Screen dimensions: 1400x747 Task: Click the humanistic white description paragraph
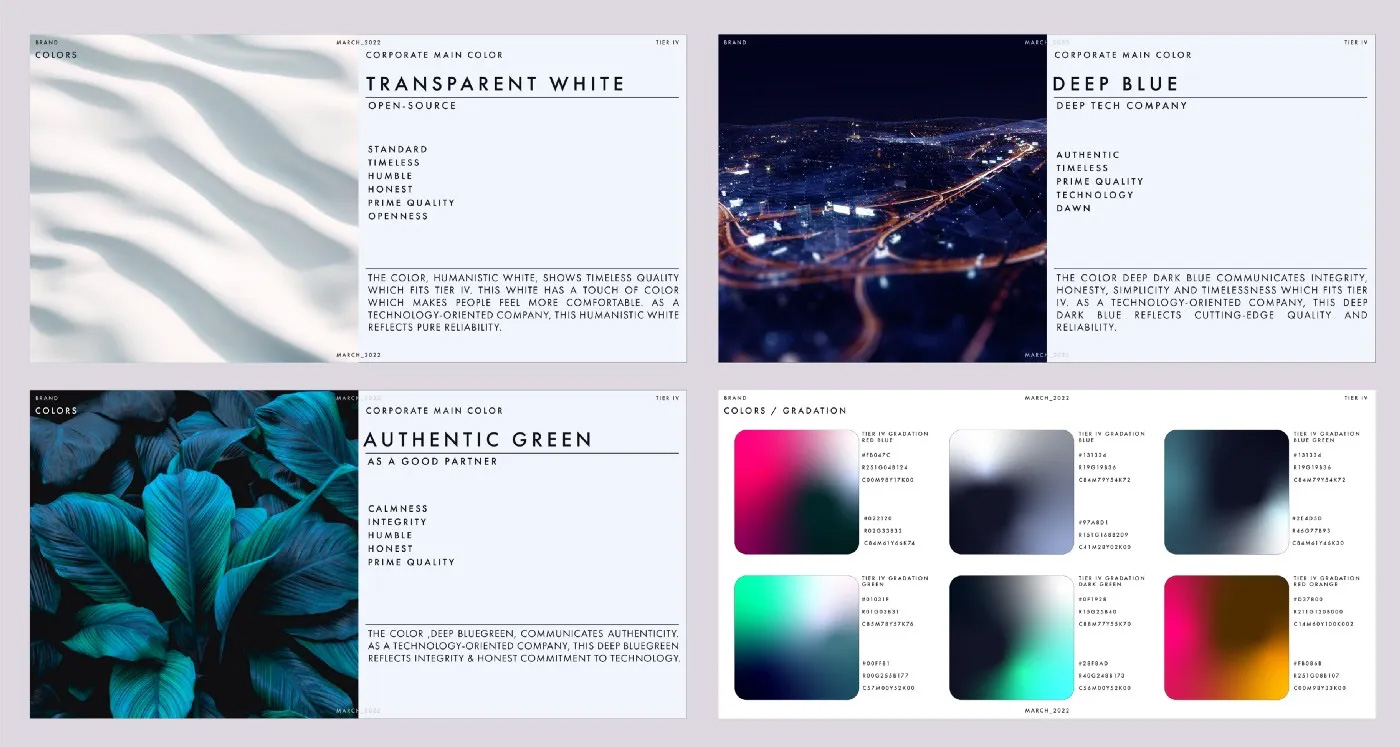(523, 302)
